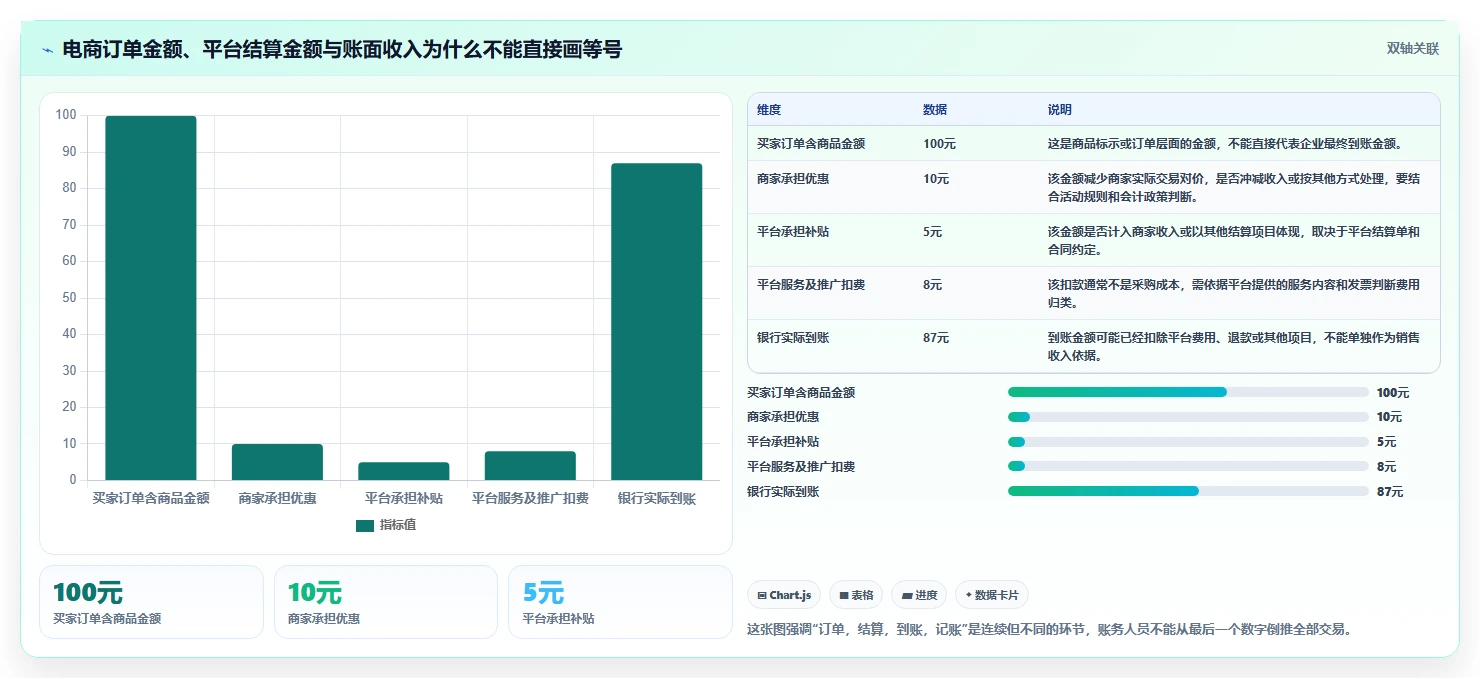The image size is (1480, 678).
Task: Click the 87元 label beside progress bar
Action: [1390, 492]
